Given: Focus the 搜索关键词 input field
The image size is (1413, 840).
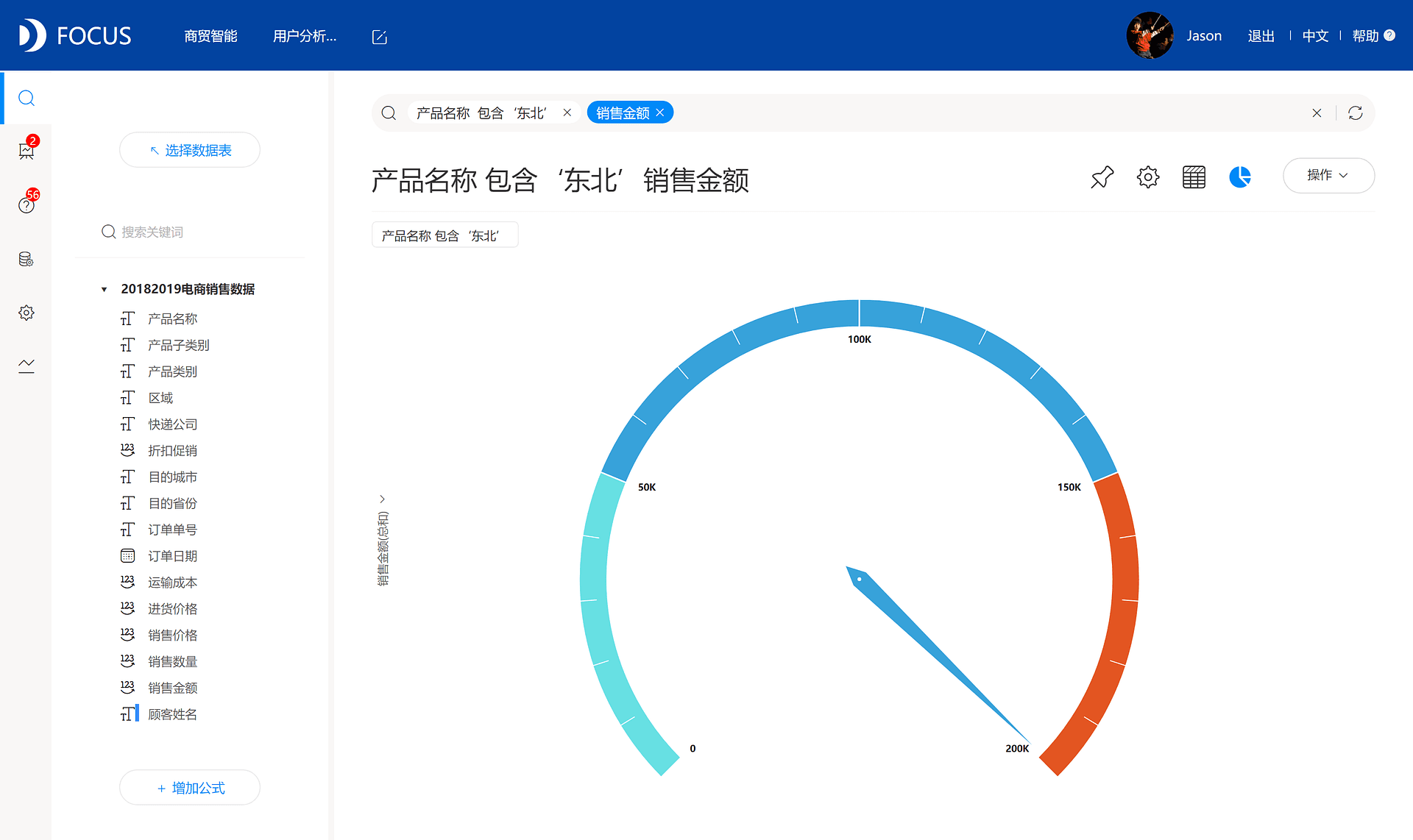Looking at the screenshot, I should [191, 232].
